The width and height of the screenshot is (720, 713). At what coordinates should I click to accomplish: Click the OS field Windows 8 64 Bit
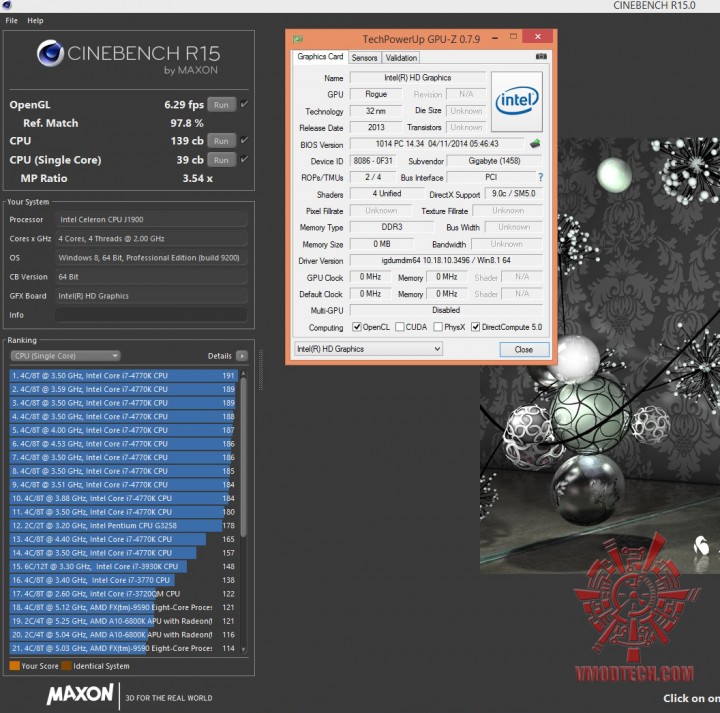[151, 258]
